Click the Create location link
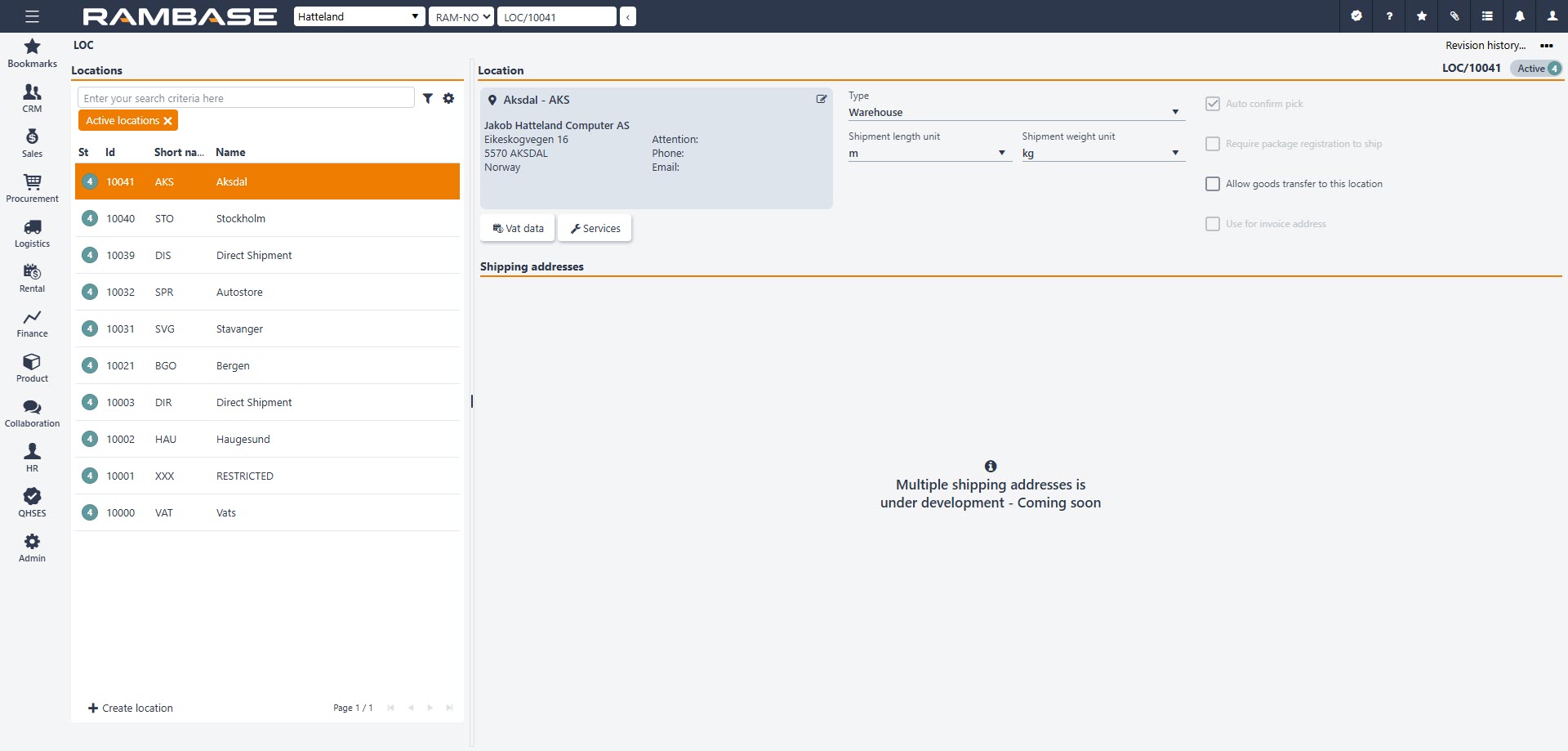 [x=131, y=708]
